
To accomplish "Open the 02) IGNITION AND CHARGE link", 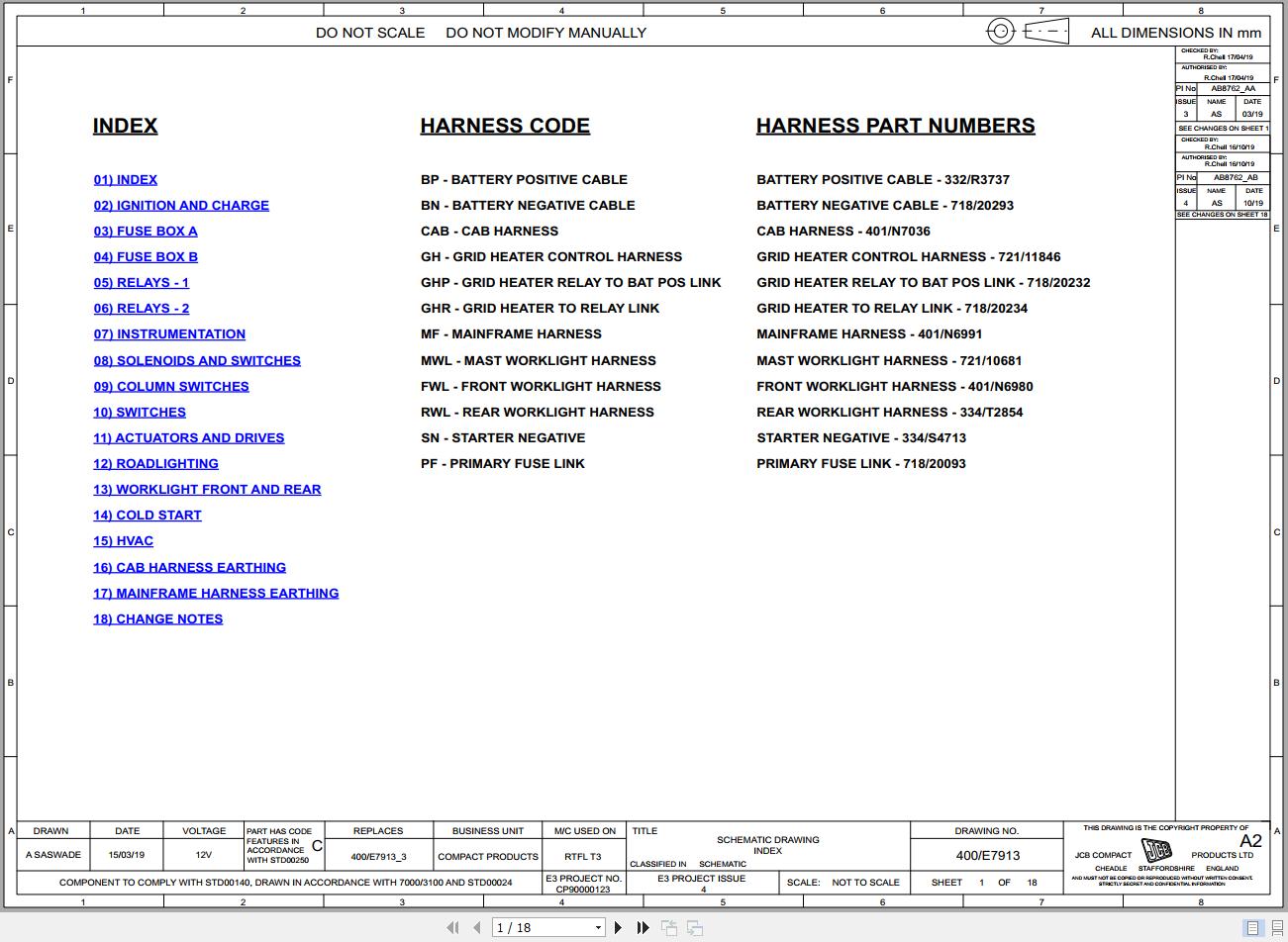I will pos(181,205).
